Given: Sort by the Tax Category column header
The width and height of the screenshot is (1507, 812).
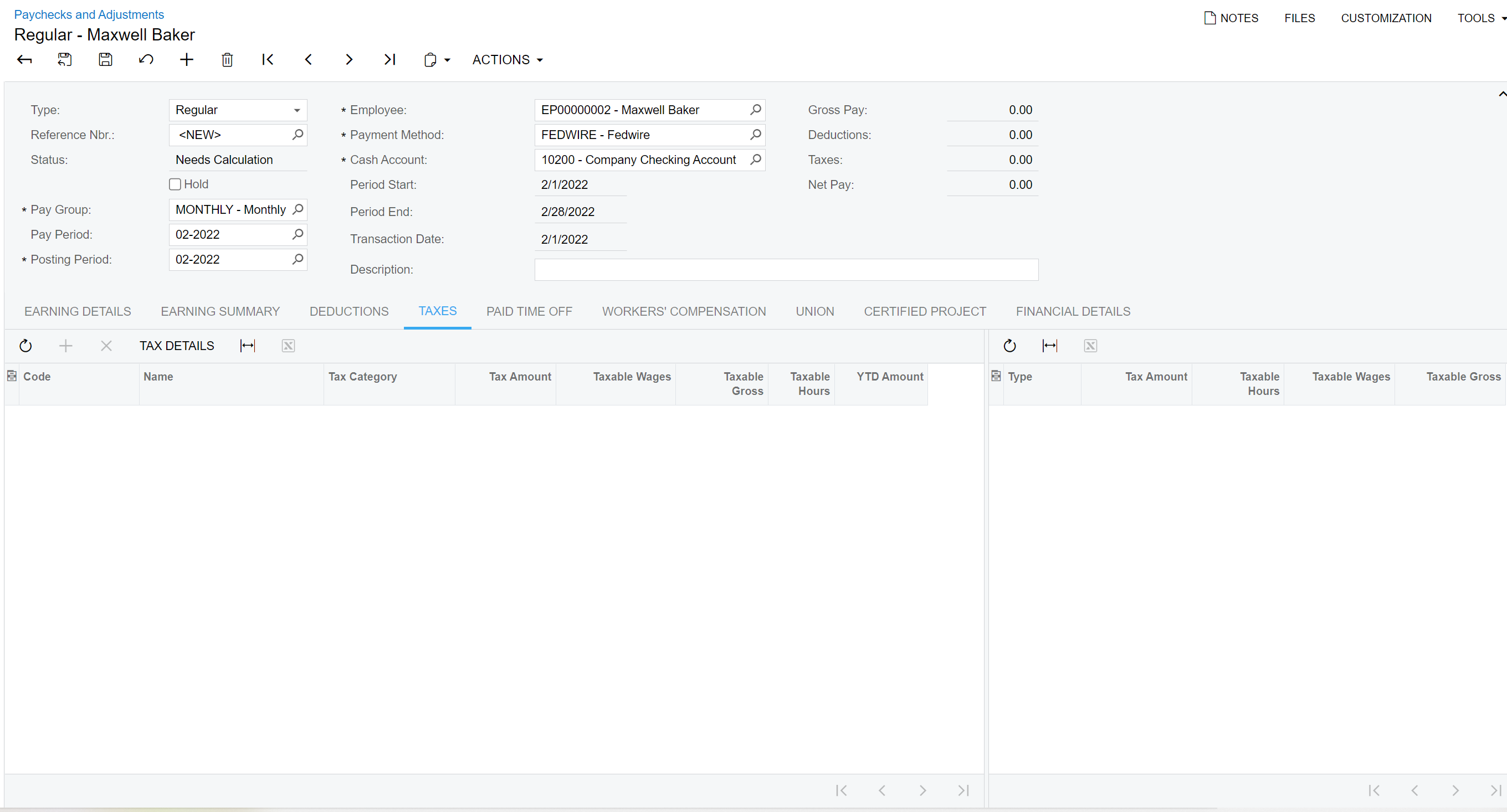Looking at the screenshot, I should click(x=389, y=384).
